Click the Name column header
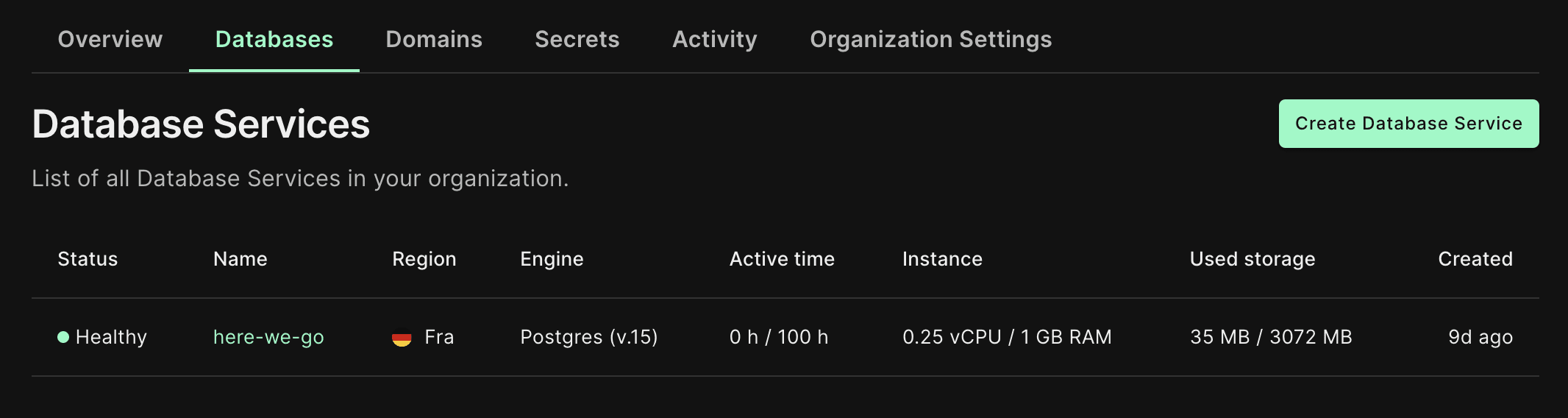Screen dimensions: 1568x418 tap(240, 259)
